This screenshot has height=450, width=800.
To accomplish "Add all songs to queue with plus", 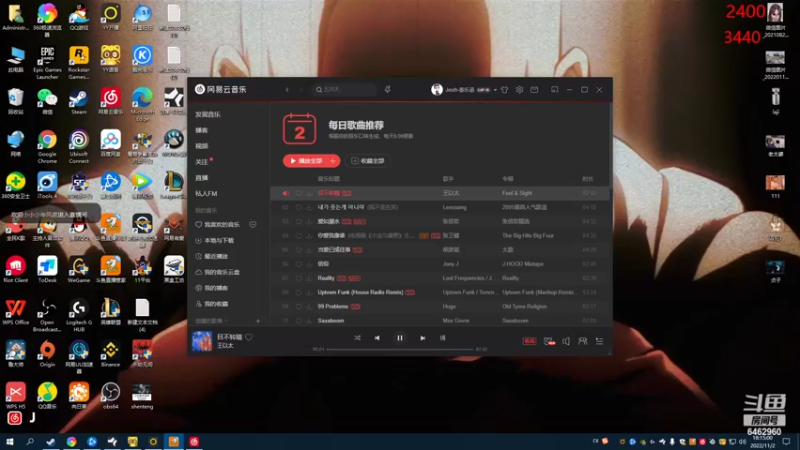I will click(x=333, y=161).
